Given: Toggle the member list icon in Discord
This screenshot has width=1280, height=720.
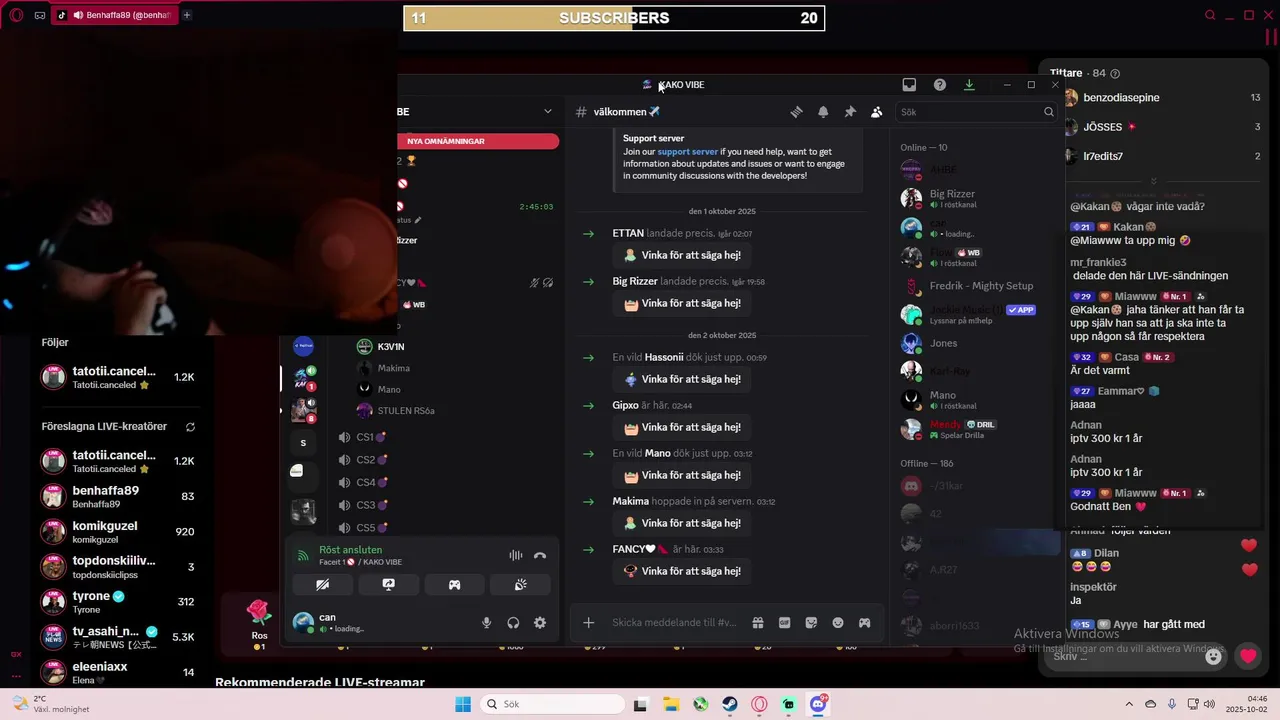Looking at the screenshot, I should tap(877, 112).
